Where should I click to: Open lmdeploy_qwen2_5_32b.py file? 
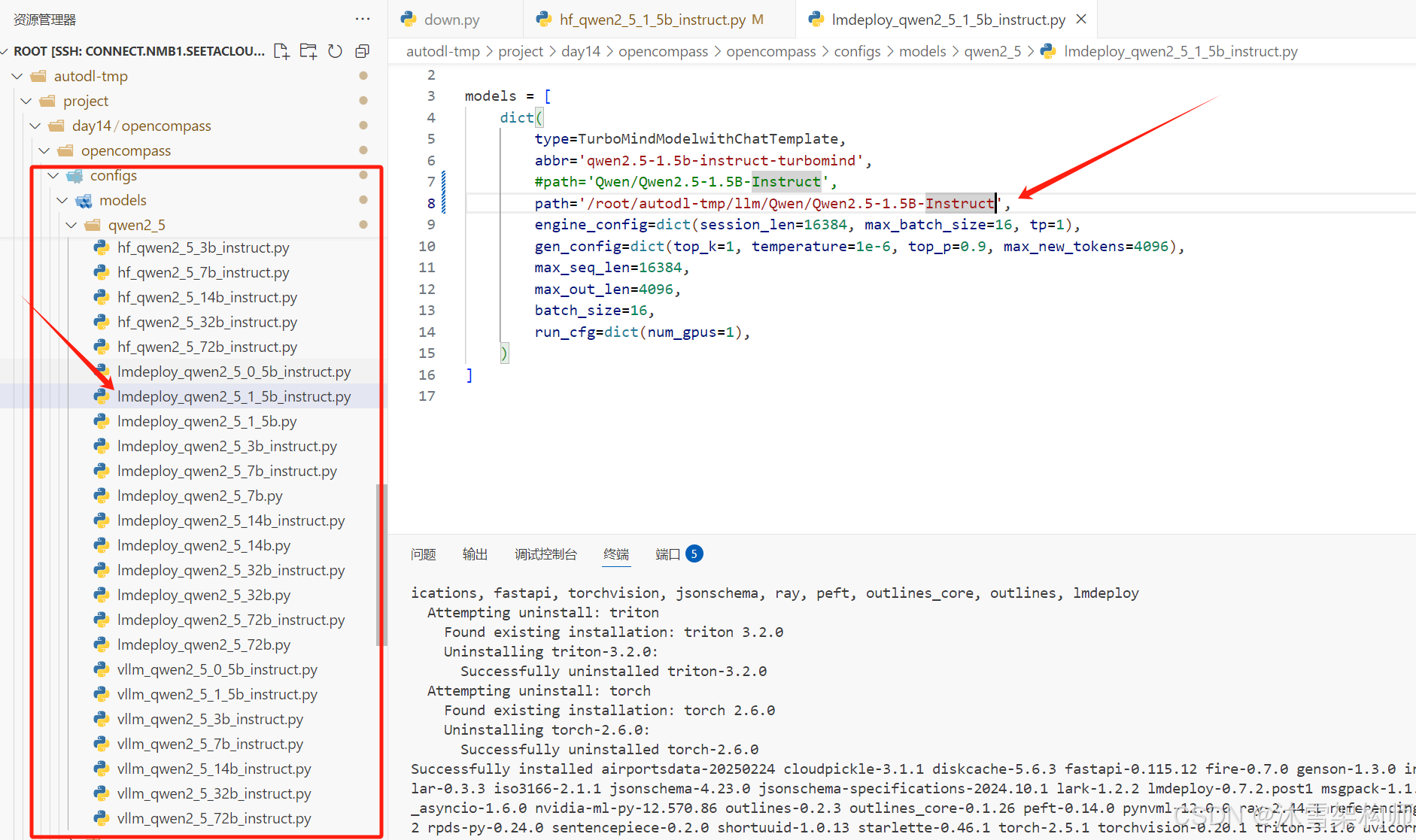click(204, 595)
